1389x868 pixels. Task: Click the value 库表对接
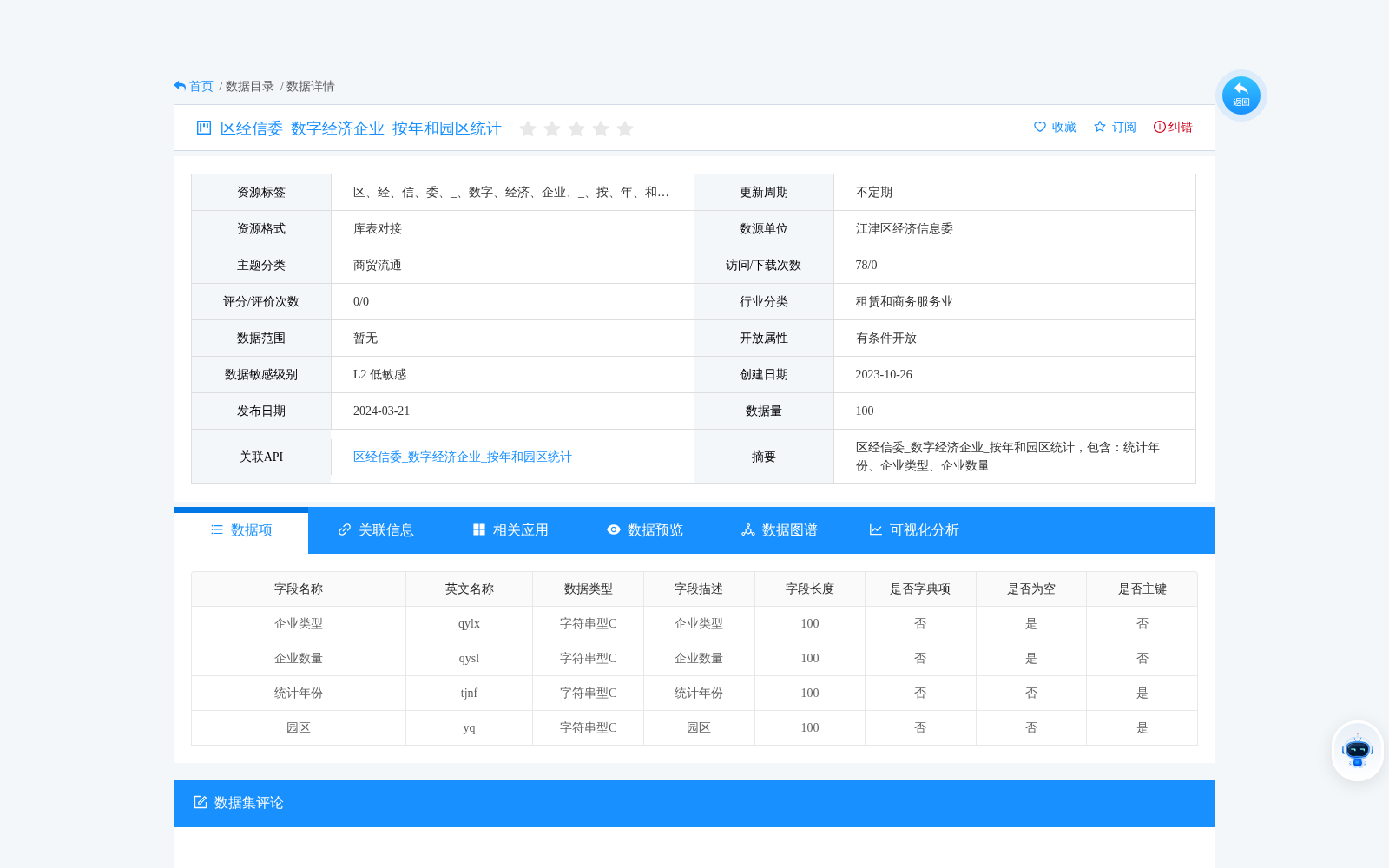378,228
